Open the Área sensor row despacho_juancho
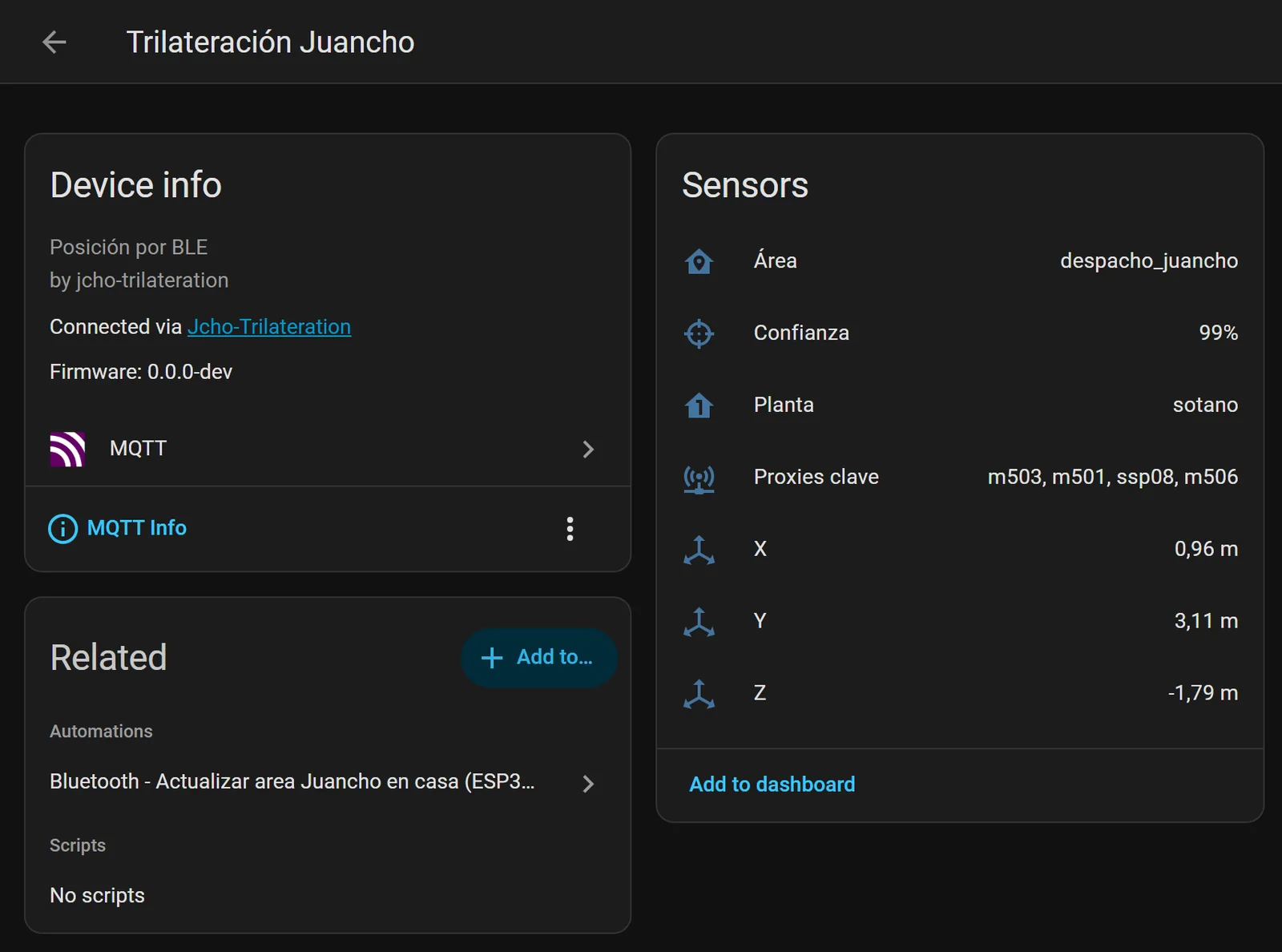This screenshot has width=1282, height=952. pyautogui.click(x=960, y=261)
